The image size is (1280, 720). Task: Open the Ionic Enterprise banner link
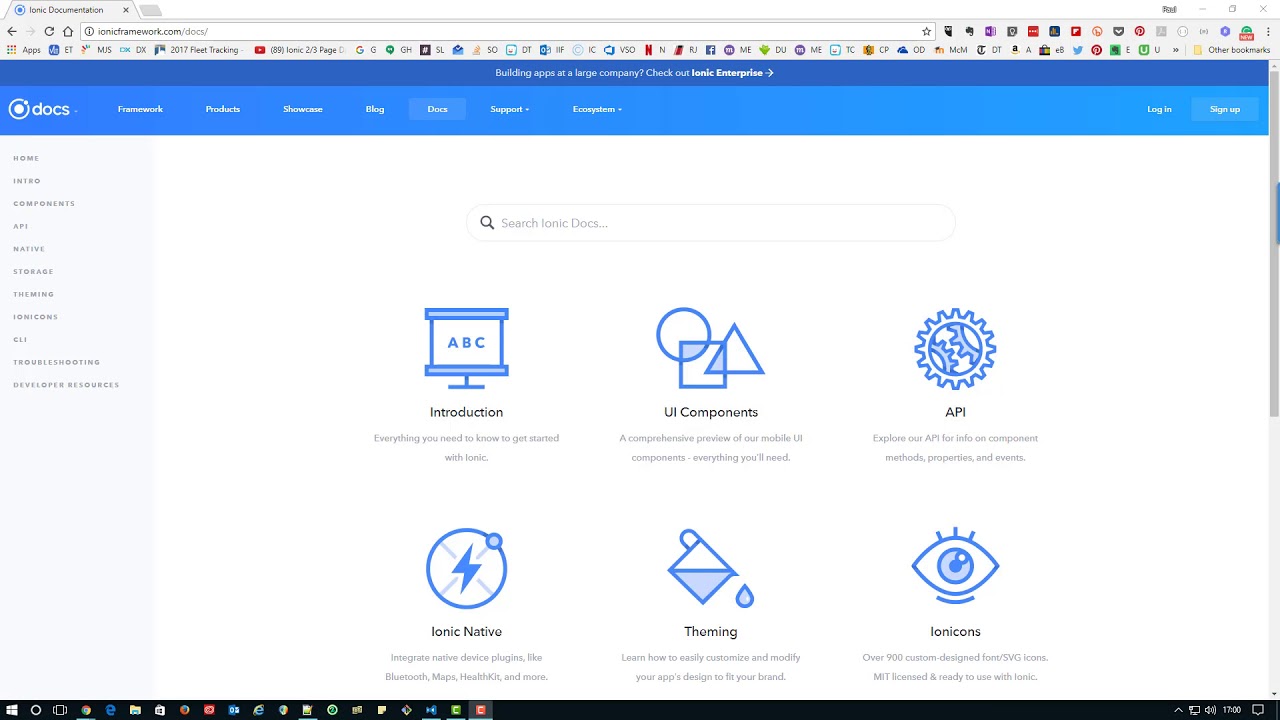733,73
